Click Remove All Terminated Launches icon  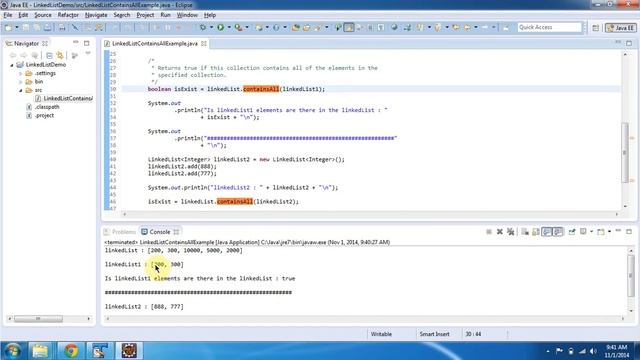click(510, 232)
